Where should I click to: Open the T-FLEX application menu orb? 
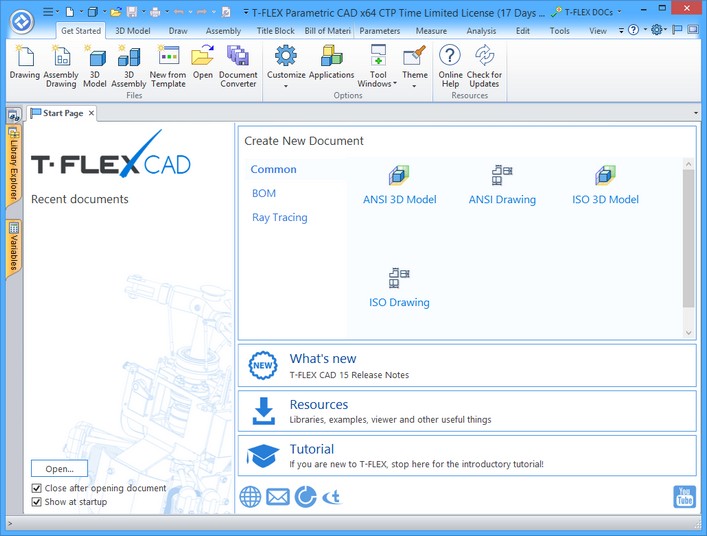22,22
